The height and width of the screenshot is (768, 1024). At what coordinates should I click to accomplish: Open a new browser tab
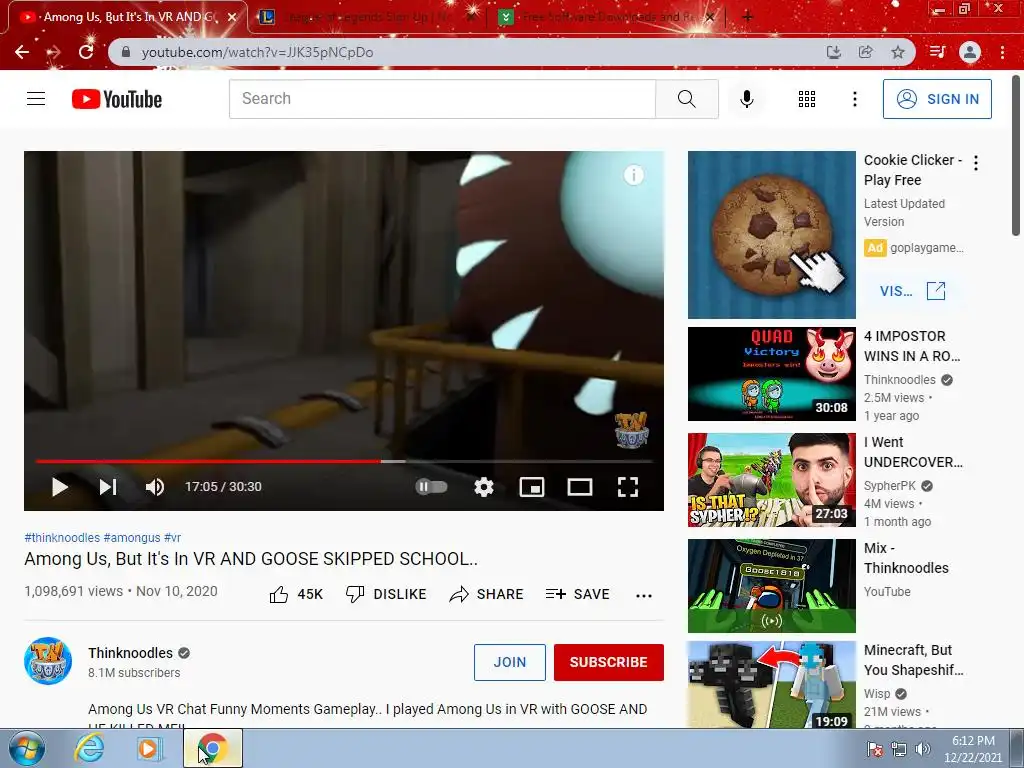click(x=748, y=17)
